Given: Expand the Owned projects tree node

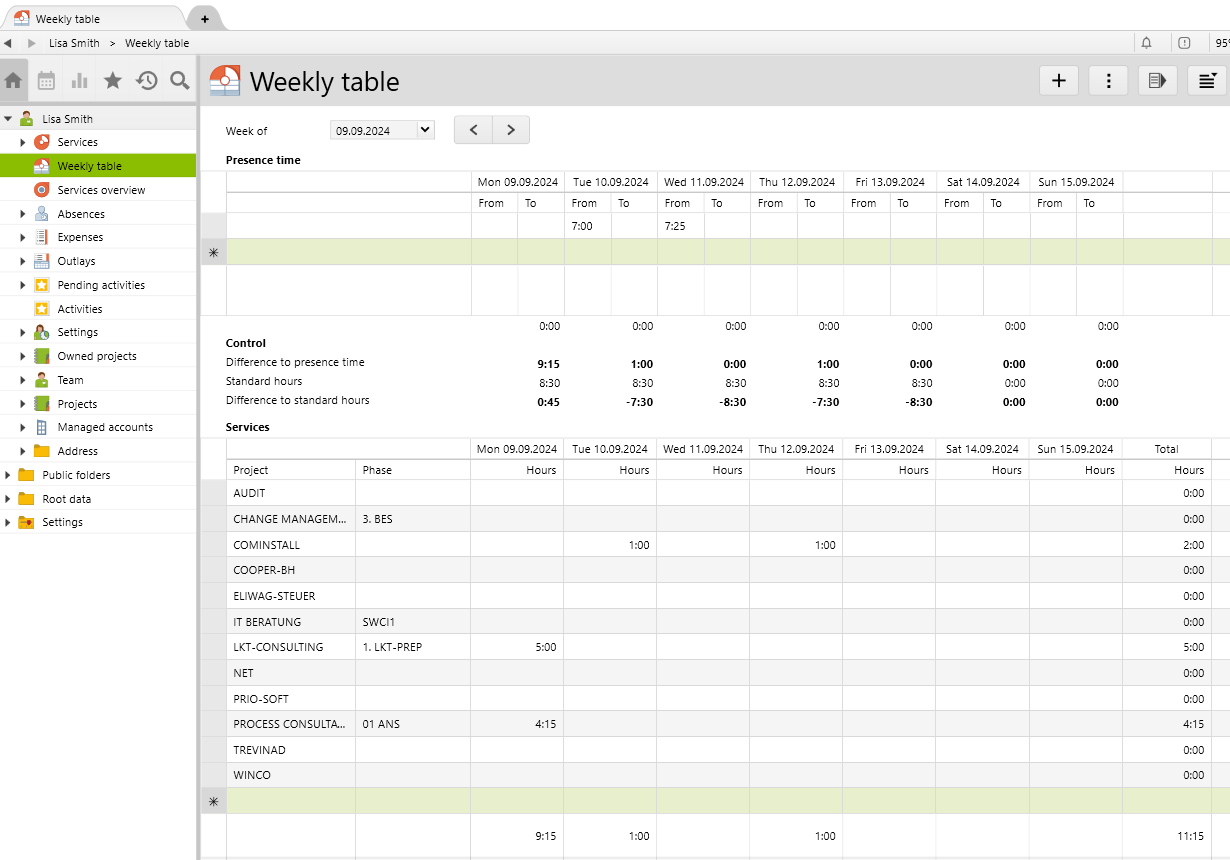Looking at the screenshot, I should coord(23,356).
